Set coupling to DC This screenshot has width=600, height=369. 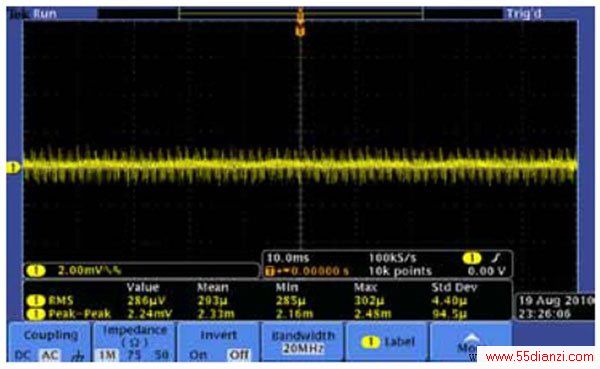pyautogui.click(x=23, y=356)
